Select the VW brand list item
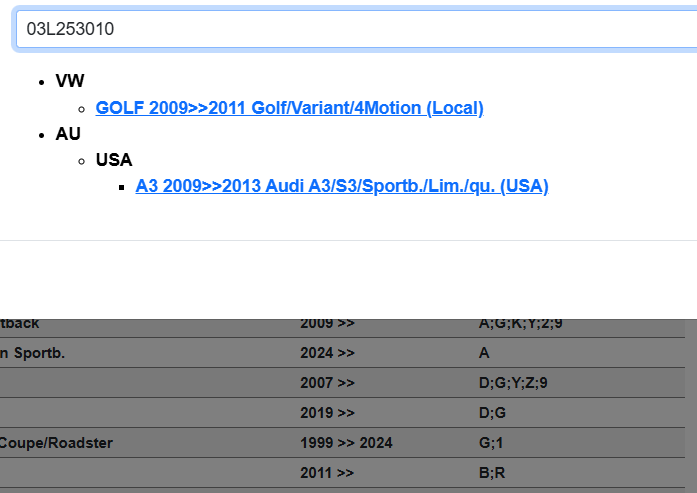This screenshot has height=493, width=697. [69, 82]
